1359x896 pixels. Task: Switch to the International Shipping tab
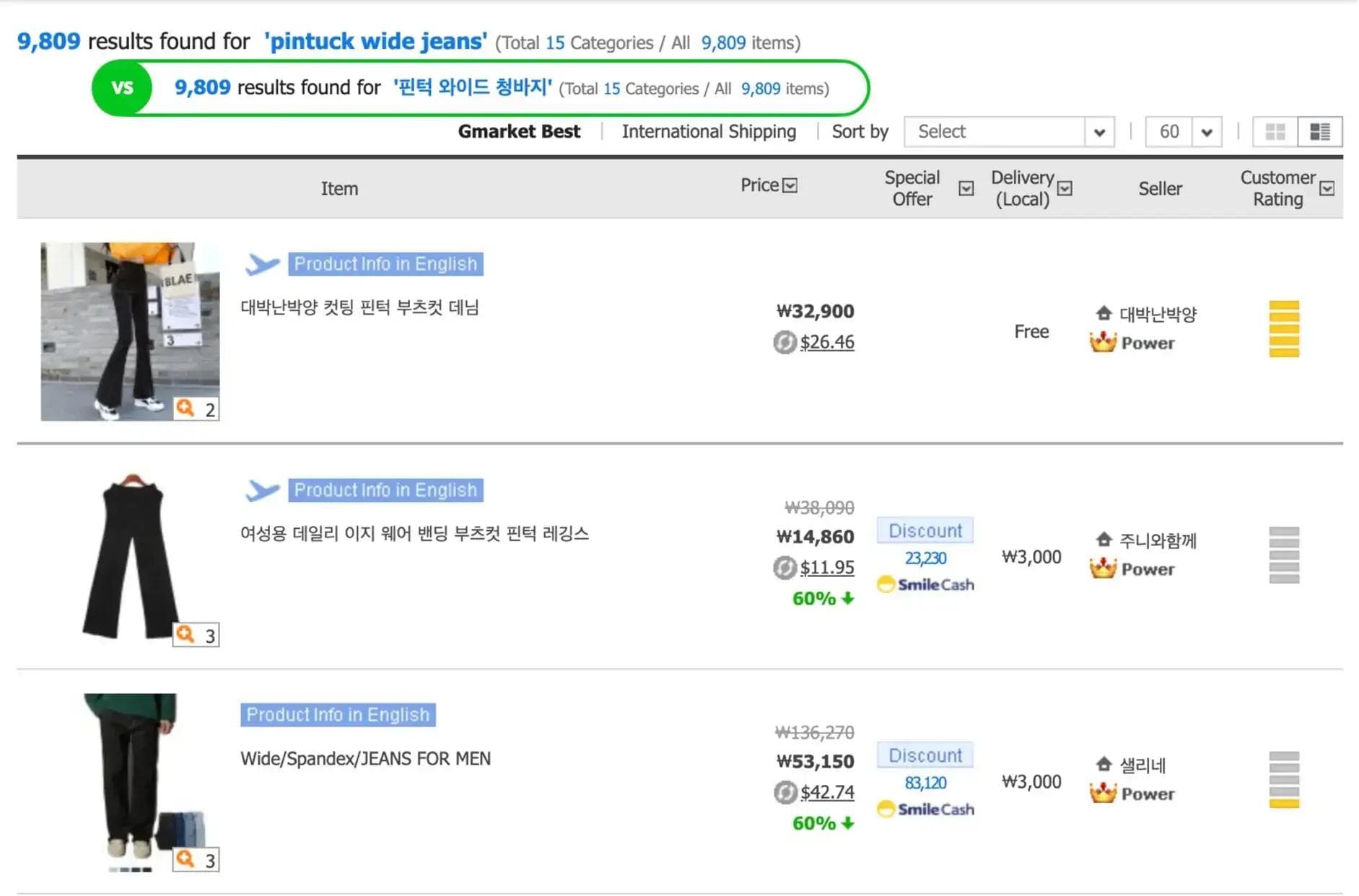point(708,131)
